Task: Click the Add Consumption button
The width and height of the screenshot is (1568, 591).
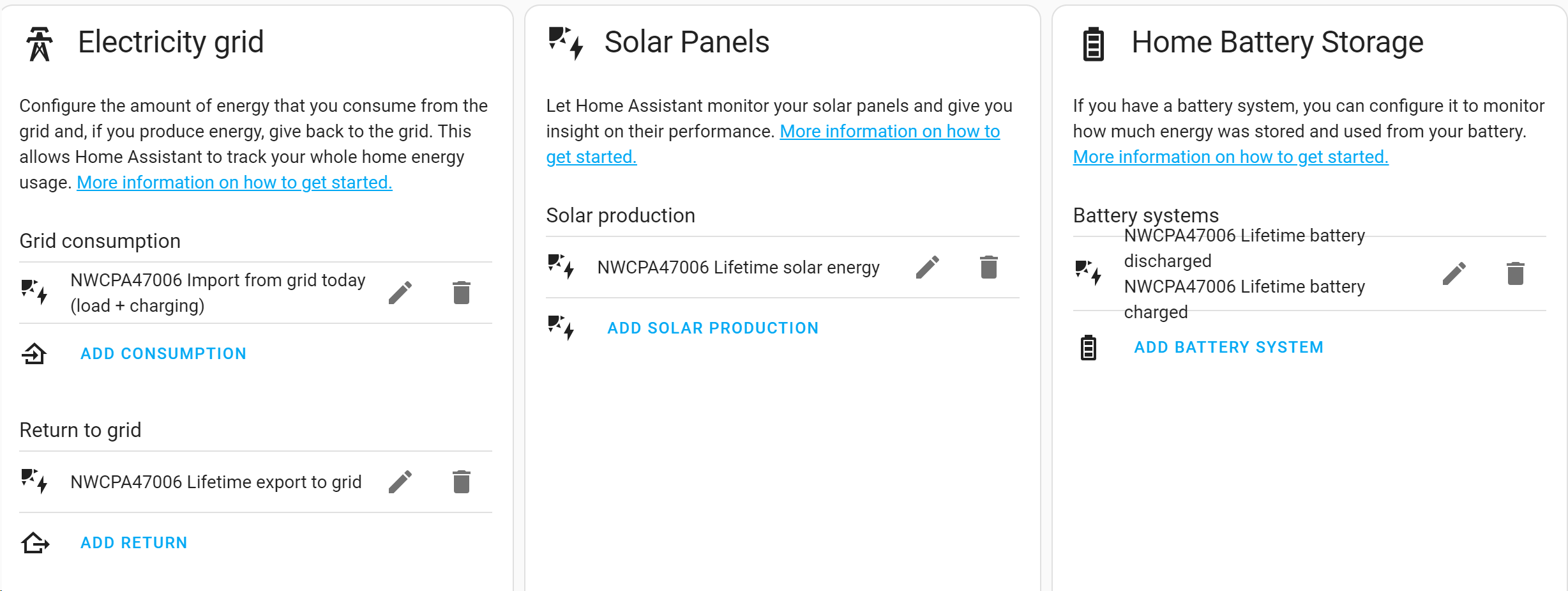Action: [163, 354]
